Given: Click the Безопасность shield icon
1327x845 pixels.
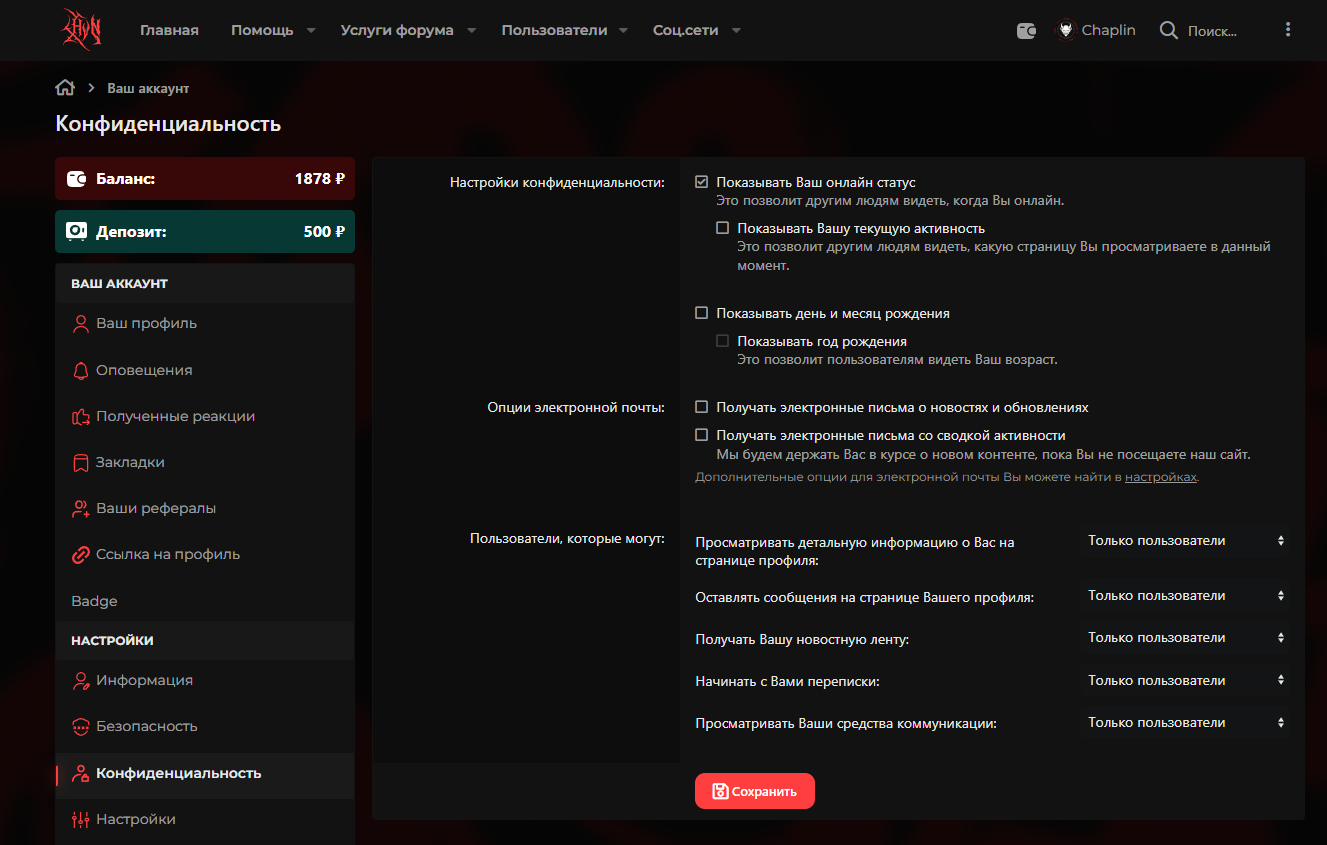Looking at the screenshot, I should pos(81,727).
